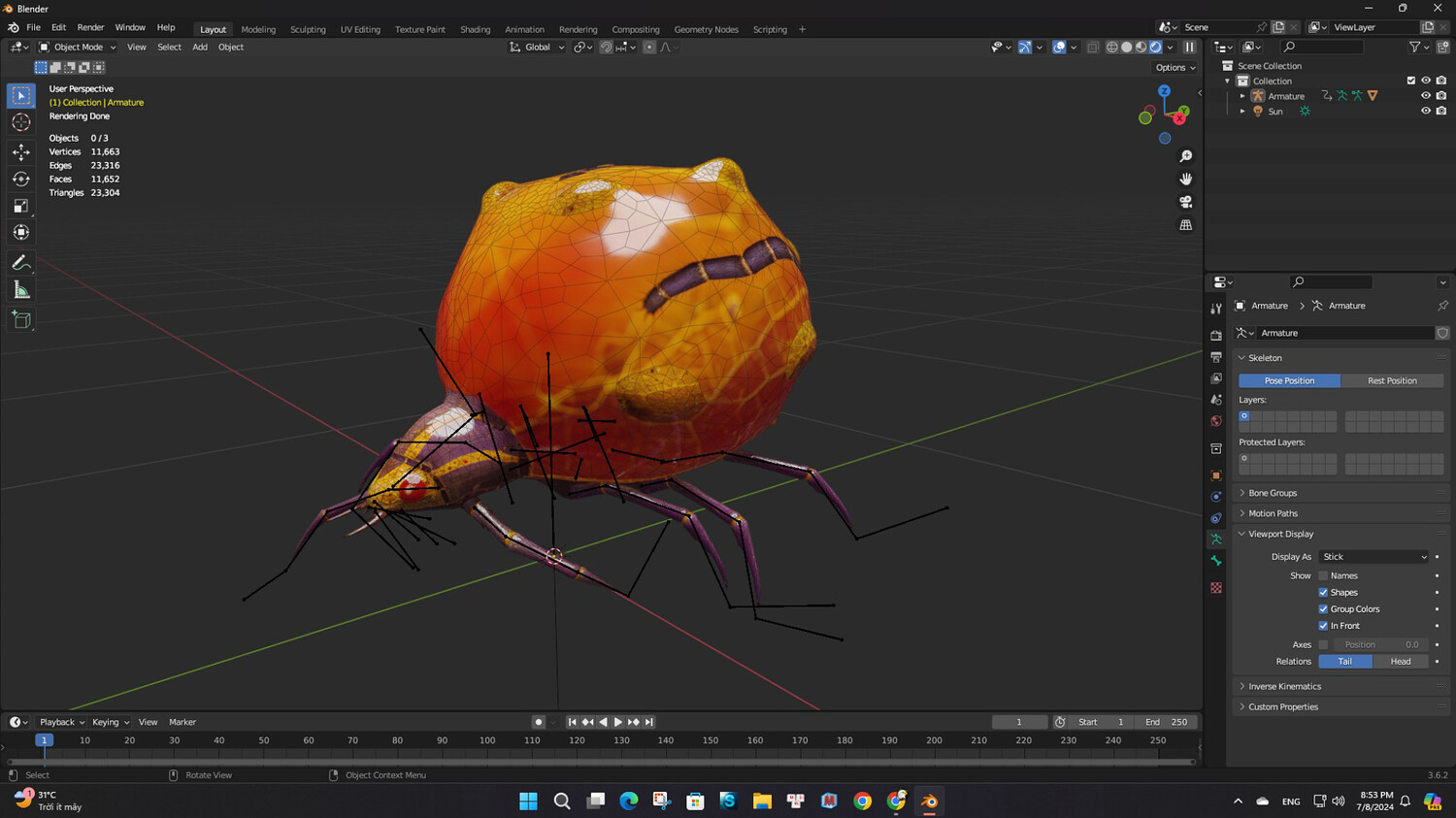Viewport: 1456px width, 818px height.
Task: Expand the Inverse Kinematics panel
Action: [1284, 686]
